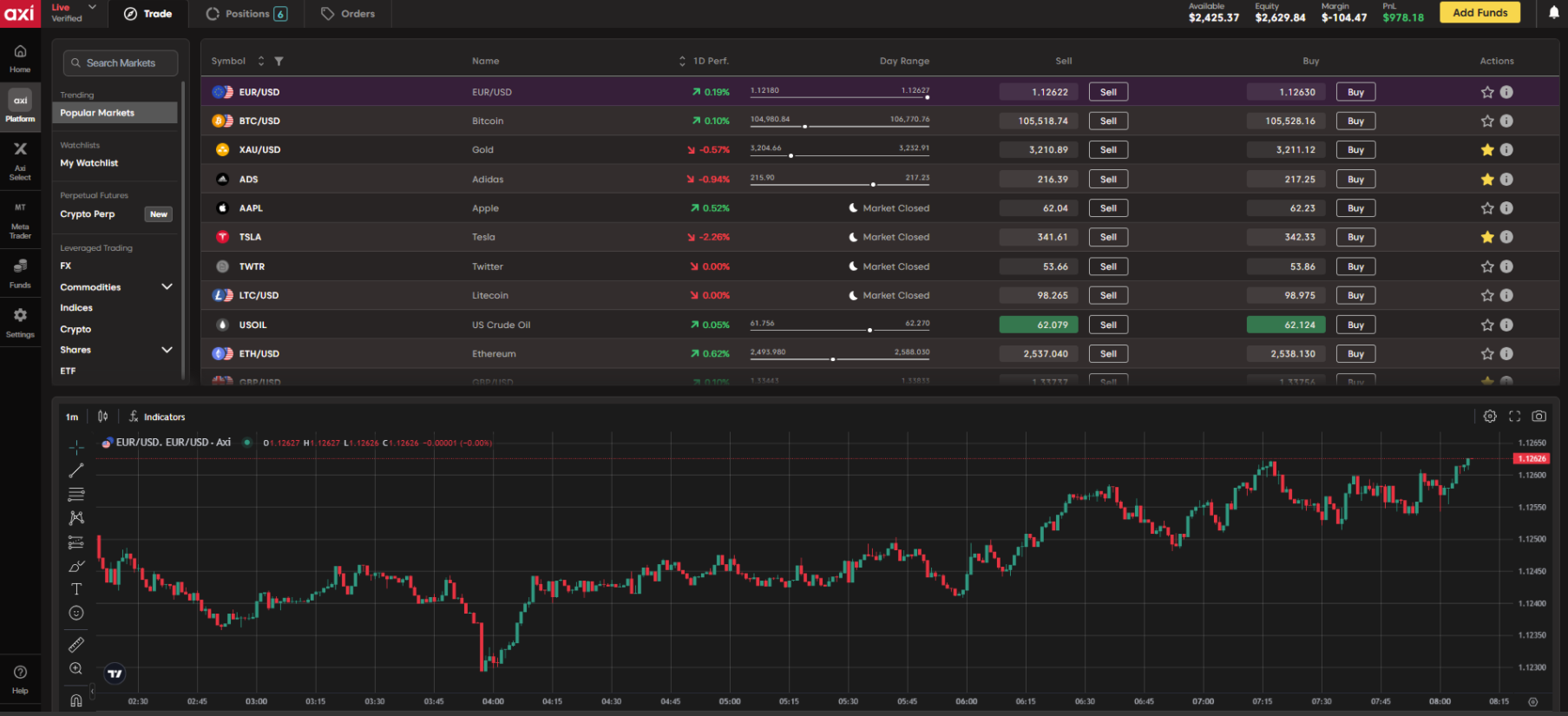Open chart settings gear icon

[x=1490, y=417]
